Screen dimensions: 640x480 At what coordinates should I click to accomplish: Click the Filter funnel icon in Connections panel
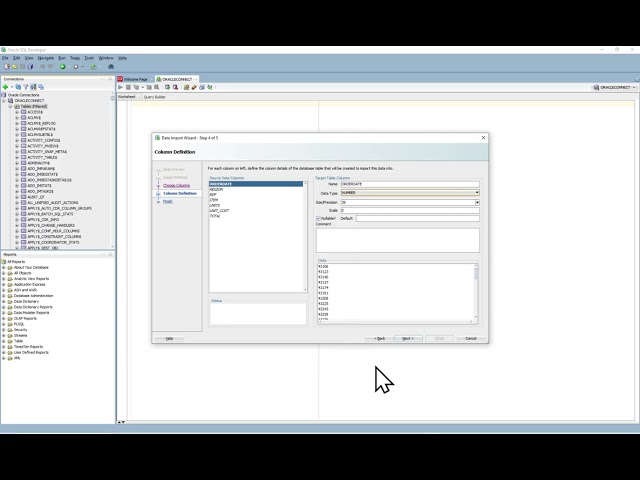[26, 87]
